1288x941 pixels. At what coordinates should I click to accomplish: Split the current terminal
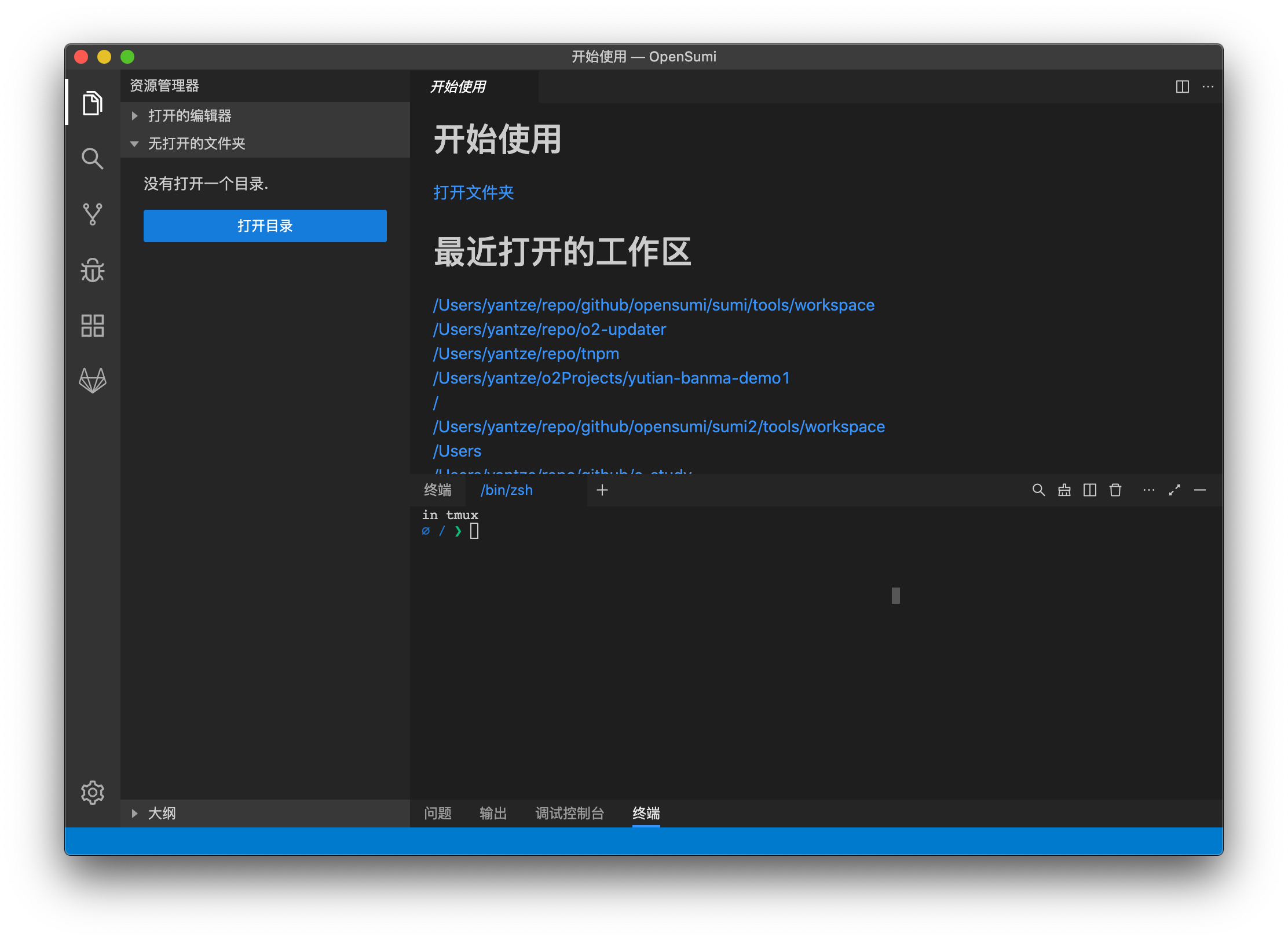click(x=1089, y=490)
